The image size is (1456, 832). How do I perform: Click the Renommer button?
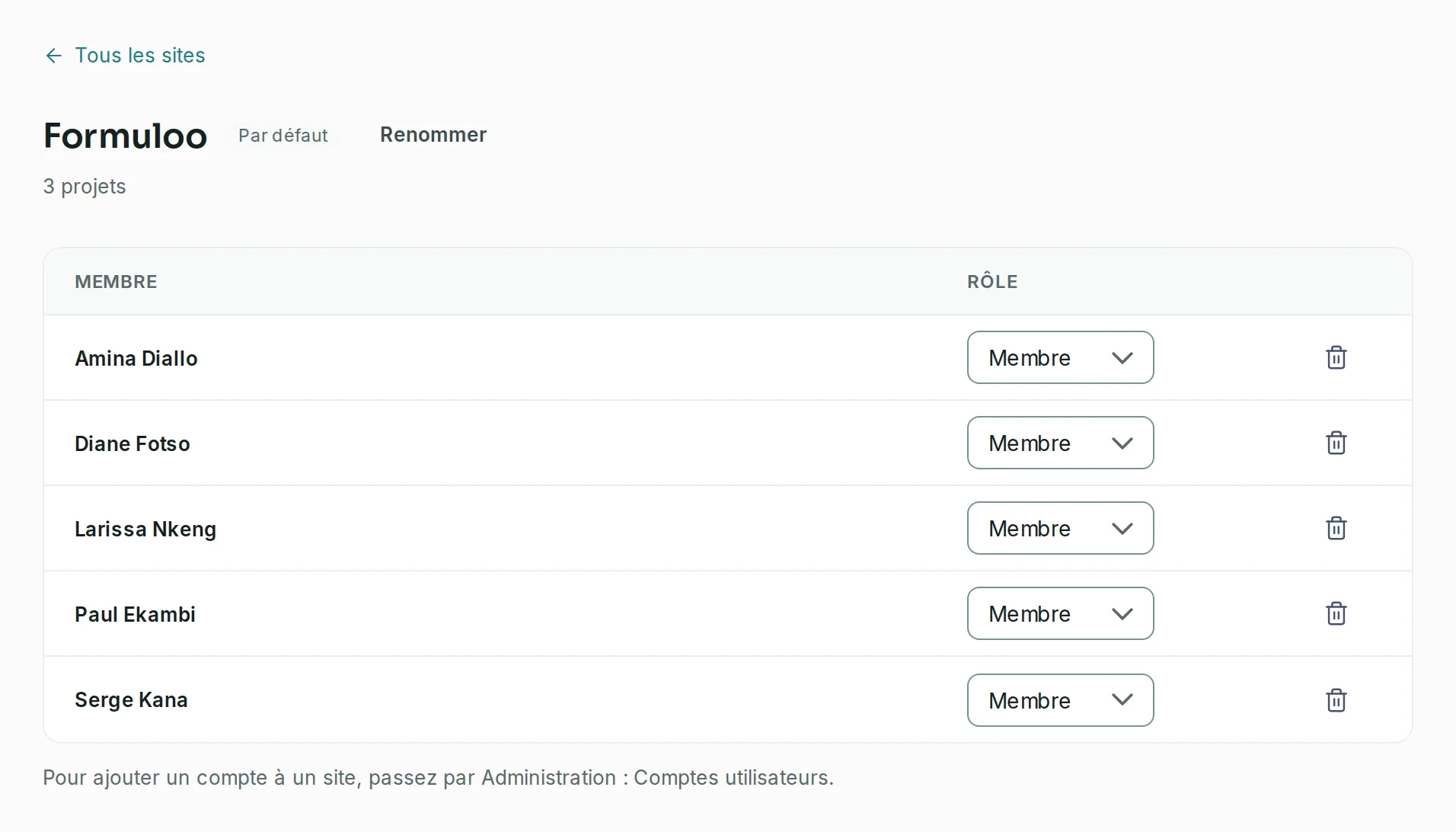pos(433,135)
